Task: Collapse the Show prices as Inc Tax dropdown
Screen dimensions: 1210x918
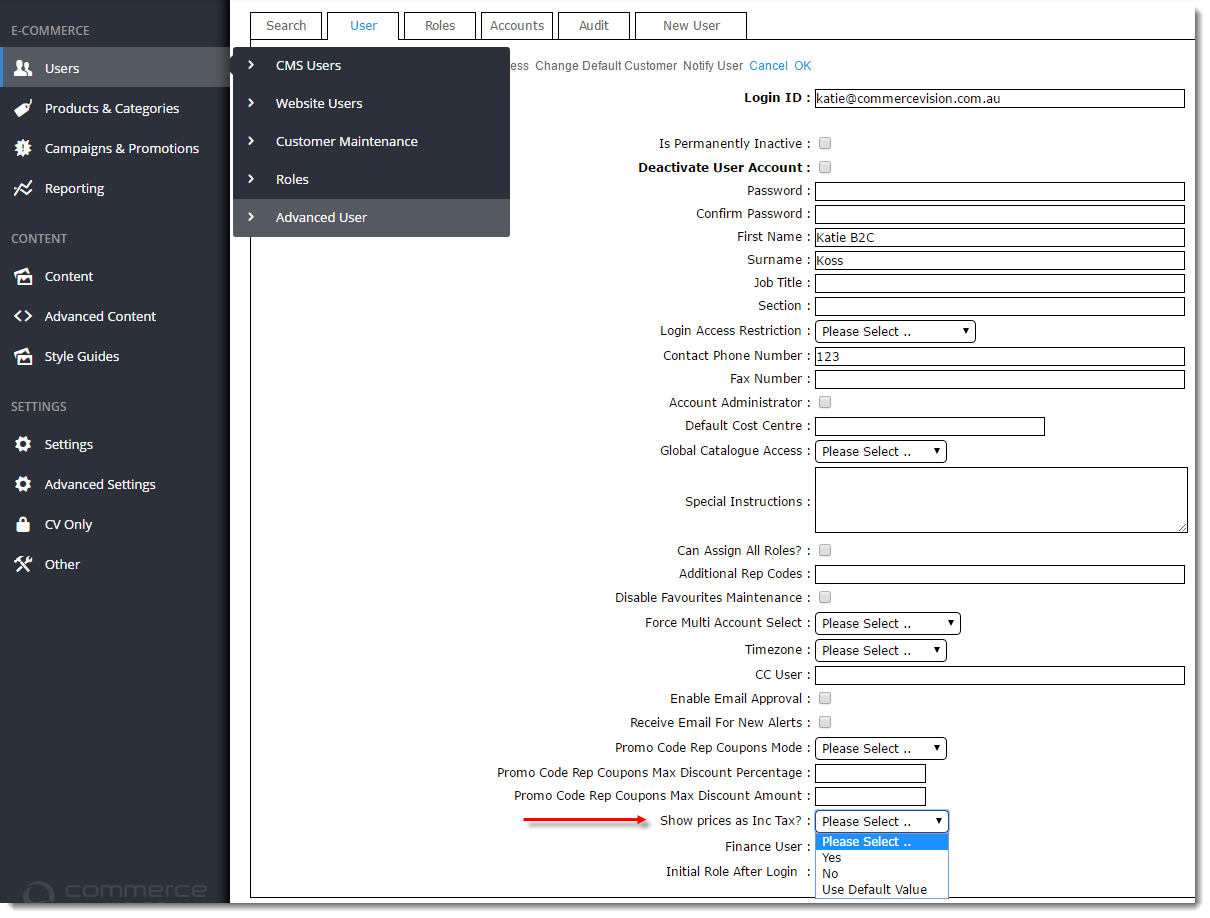Action: click(882, 821)
